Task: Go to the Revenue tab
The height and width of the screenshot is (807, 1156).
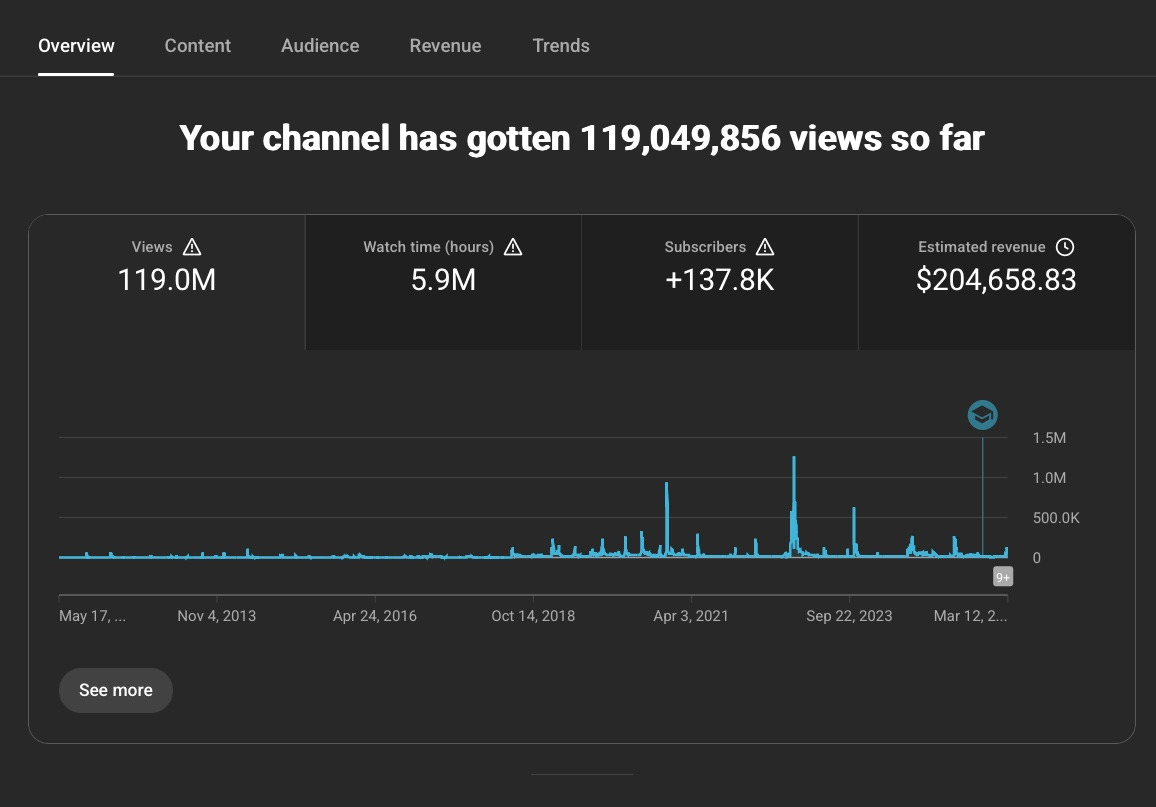Action: 445,46
